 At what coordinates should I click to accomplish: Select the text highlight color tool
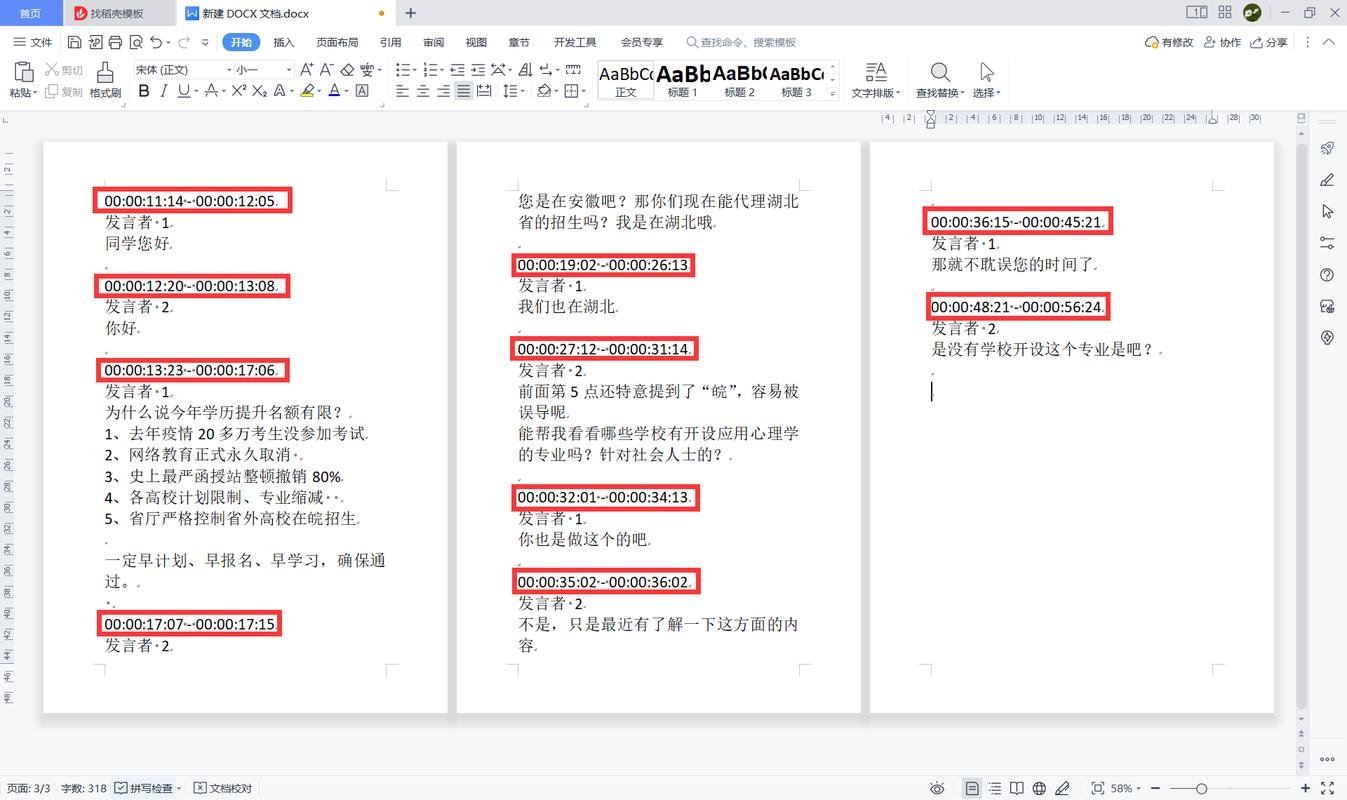tap(307, 91)
